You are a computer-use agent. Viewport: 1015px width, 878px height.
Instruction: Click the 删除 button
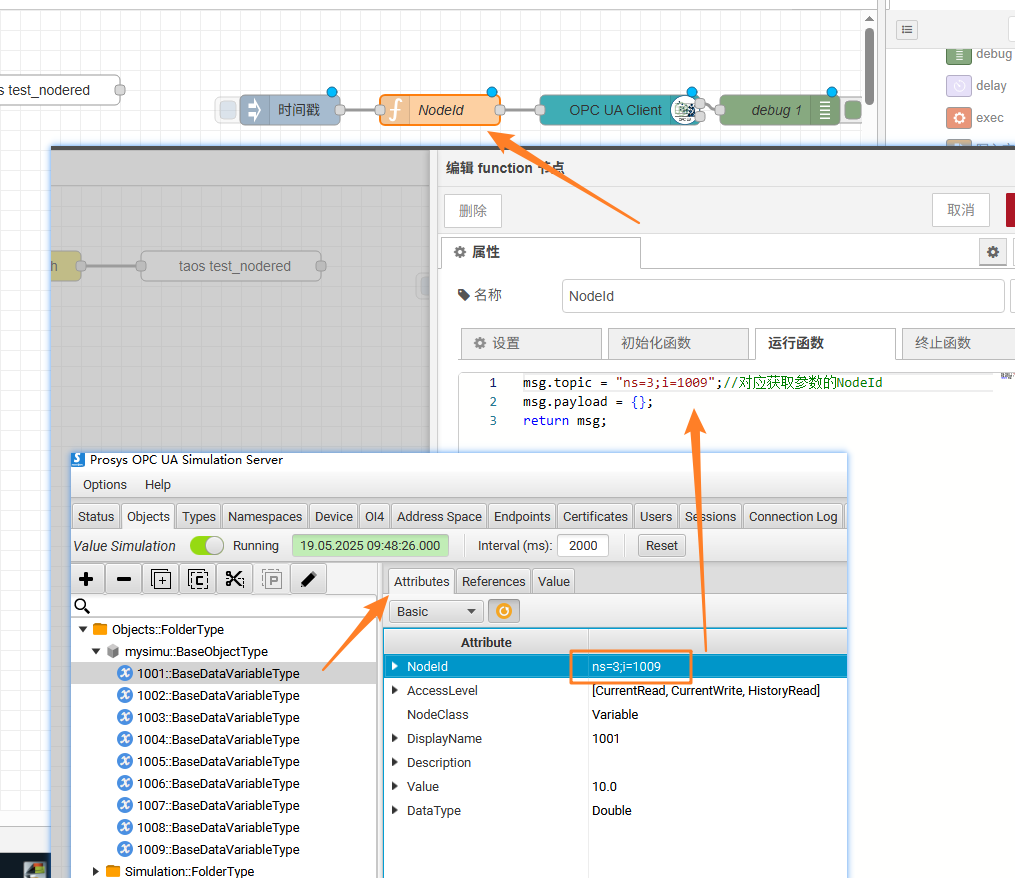coord(473,210)
